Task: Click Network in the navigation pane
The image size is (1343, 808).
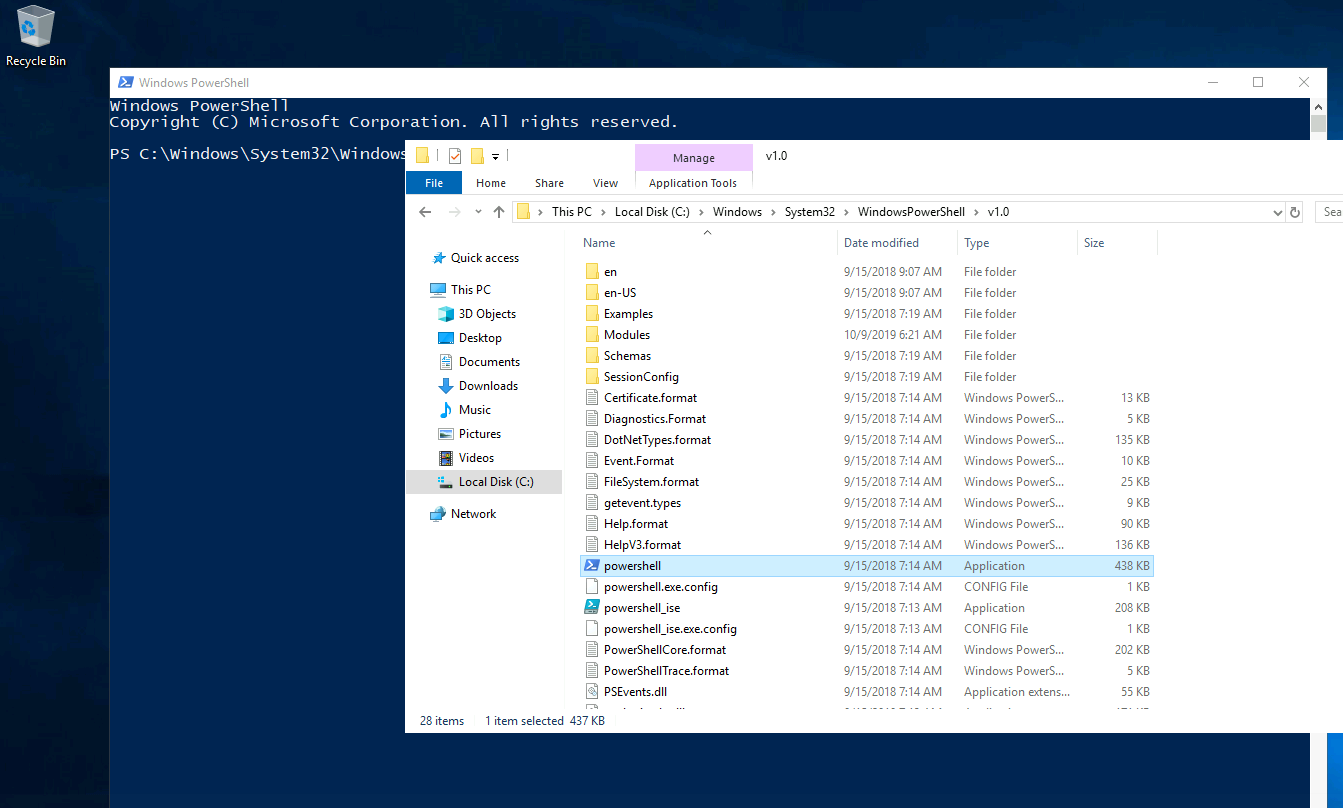Action: (473, 514)
